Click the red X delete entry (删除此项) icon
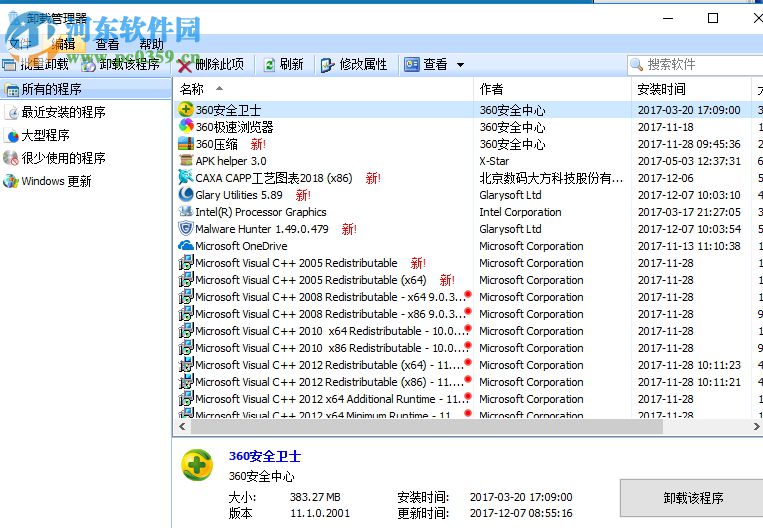Screen dimensions: 763x528 point(184,65)
